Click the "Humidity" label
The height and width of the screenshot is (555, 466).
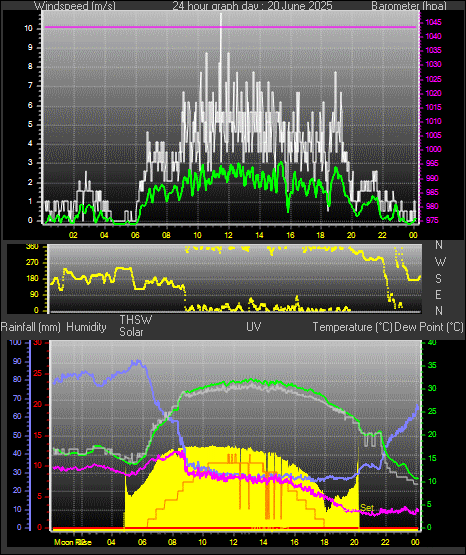(86, 327)
